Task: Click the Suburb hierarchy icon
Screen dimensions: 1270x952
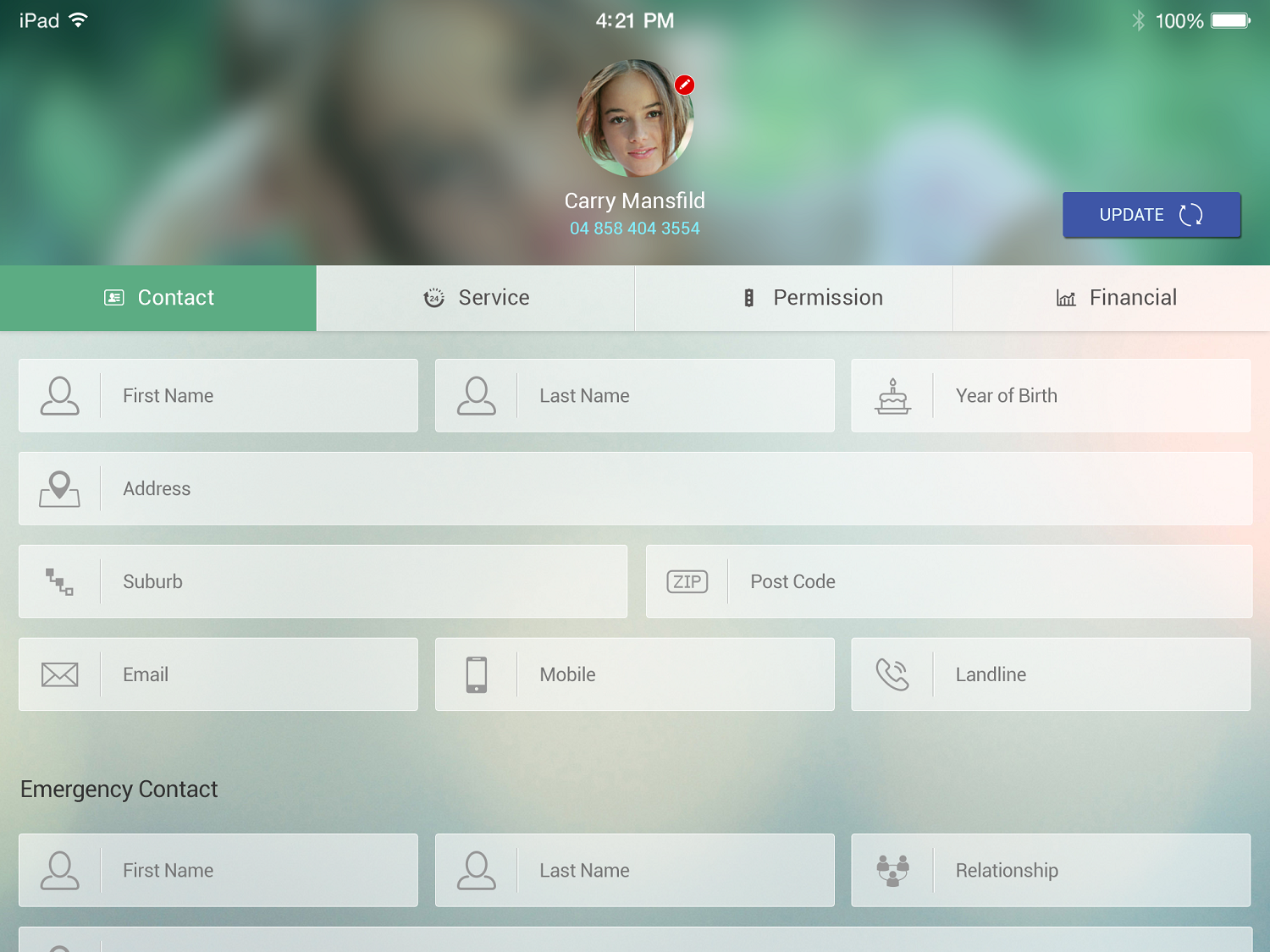Action: 60,582
